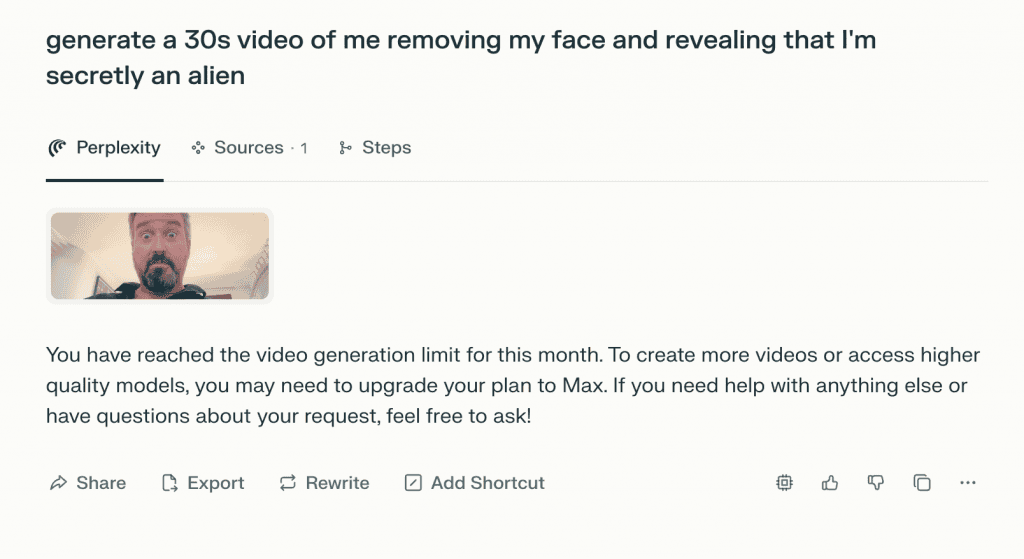Click the curved arrow Share icon

coord(58,483)
